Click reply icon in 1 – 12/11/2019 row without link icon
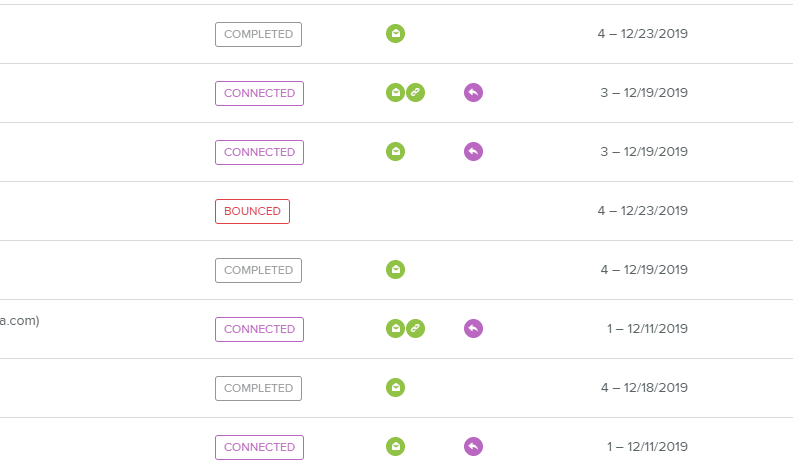Screen dimensions: 793x475 [x=474, y=447]
